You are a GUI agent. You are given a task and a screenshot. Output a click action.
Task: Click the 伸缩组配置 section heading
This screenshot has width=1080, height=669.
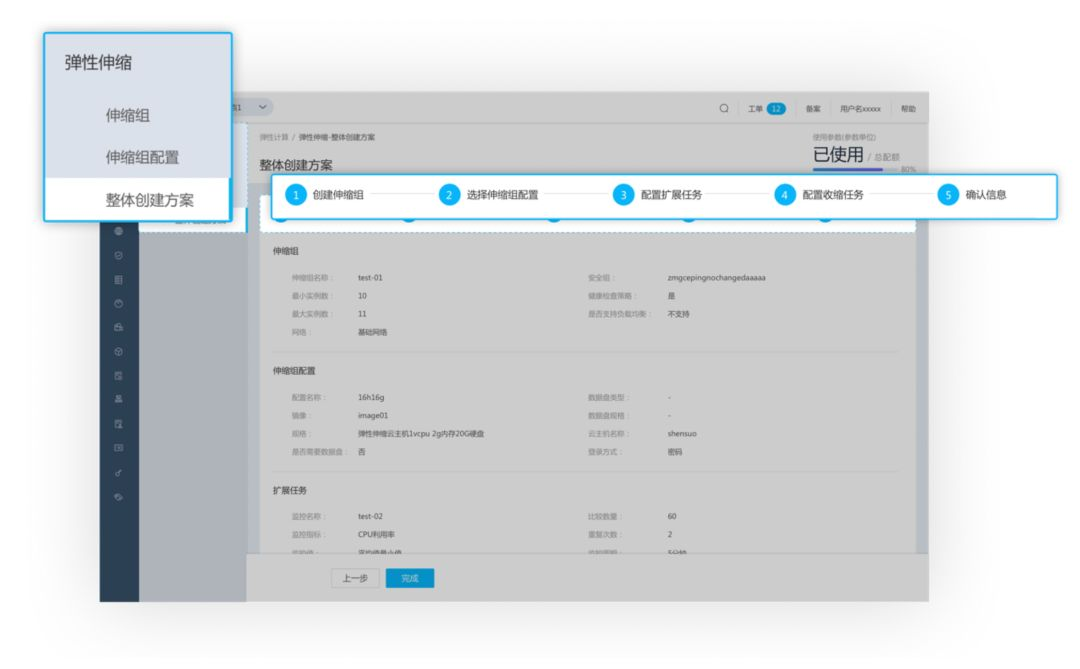[293, 371]
